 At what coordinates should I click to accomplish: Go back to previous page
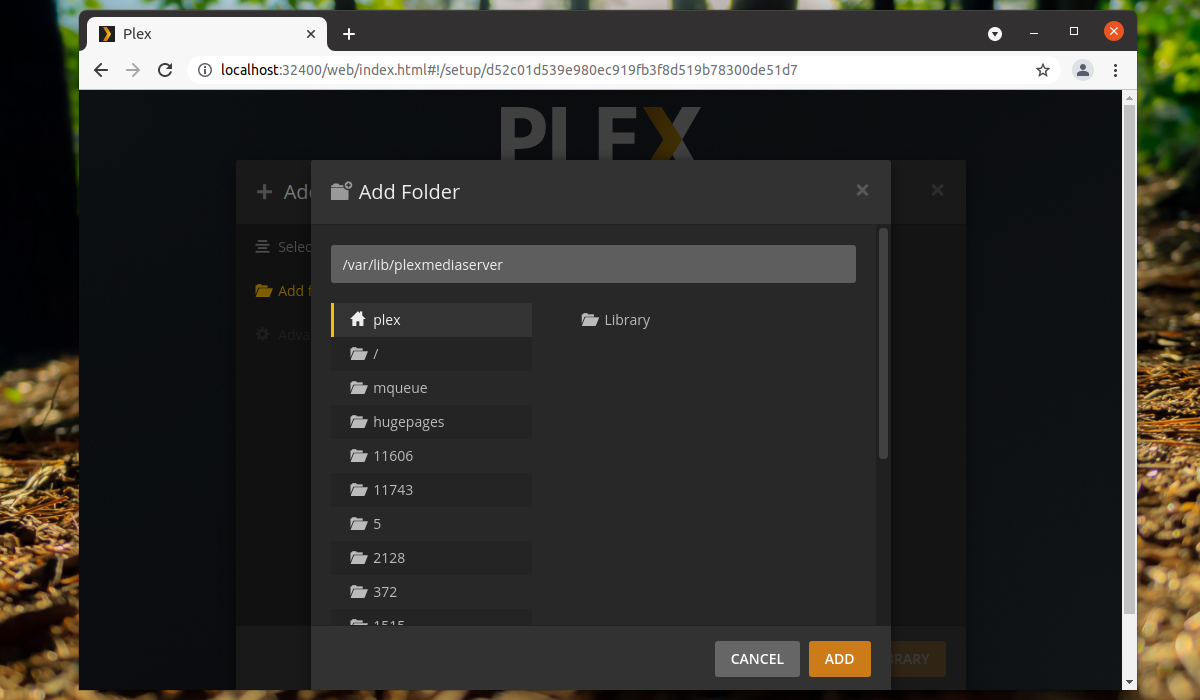coord(101,70)
